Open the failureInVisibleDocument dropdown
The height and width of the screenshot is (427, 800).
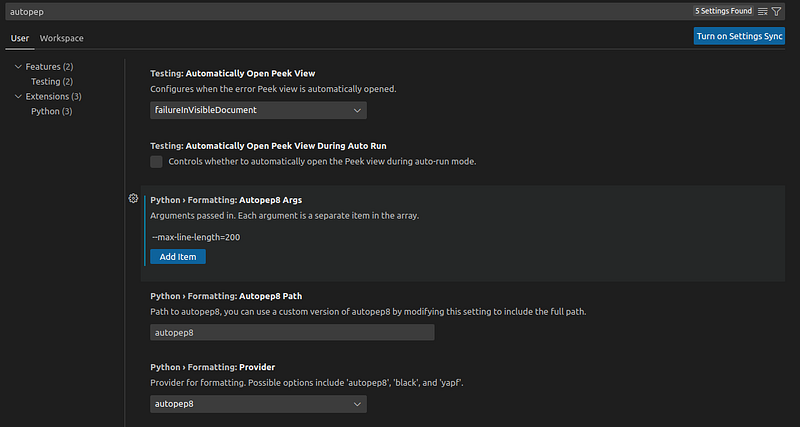(x=258, y=110)
